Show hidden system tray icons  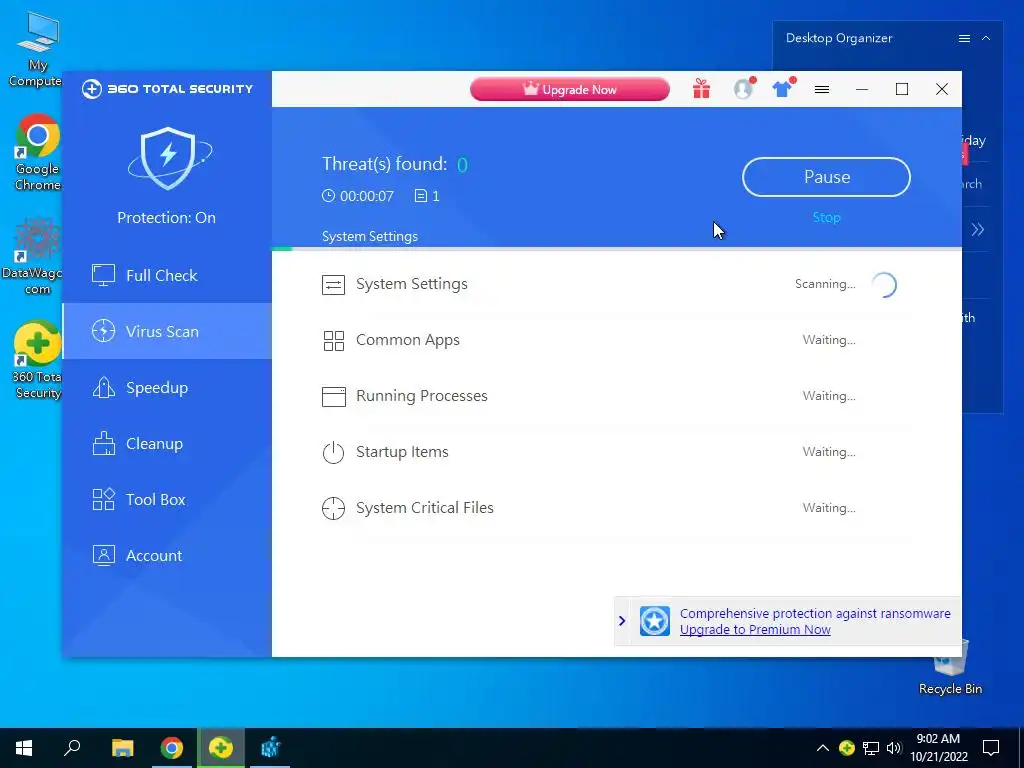[823, 748]
